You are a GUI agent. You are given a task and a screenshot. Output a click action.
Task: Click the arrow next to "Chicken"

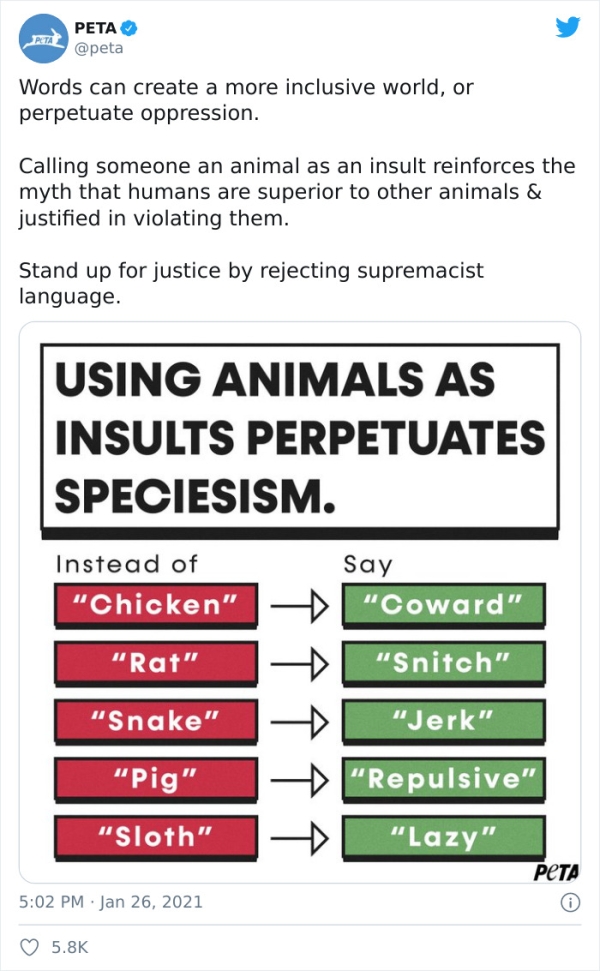click(299, 604)
